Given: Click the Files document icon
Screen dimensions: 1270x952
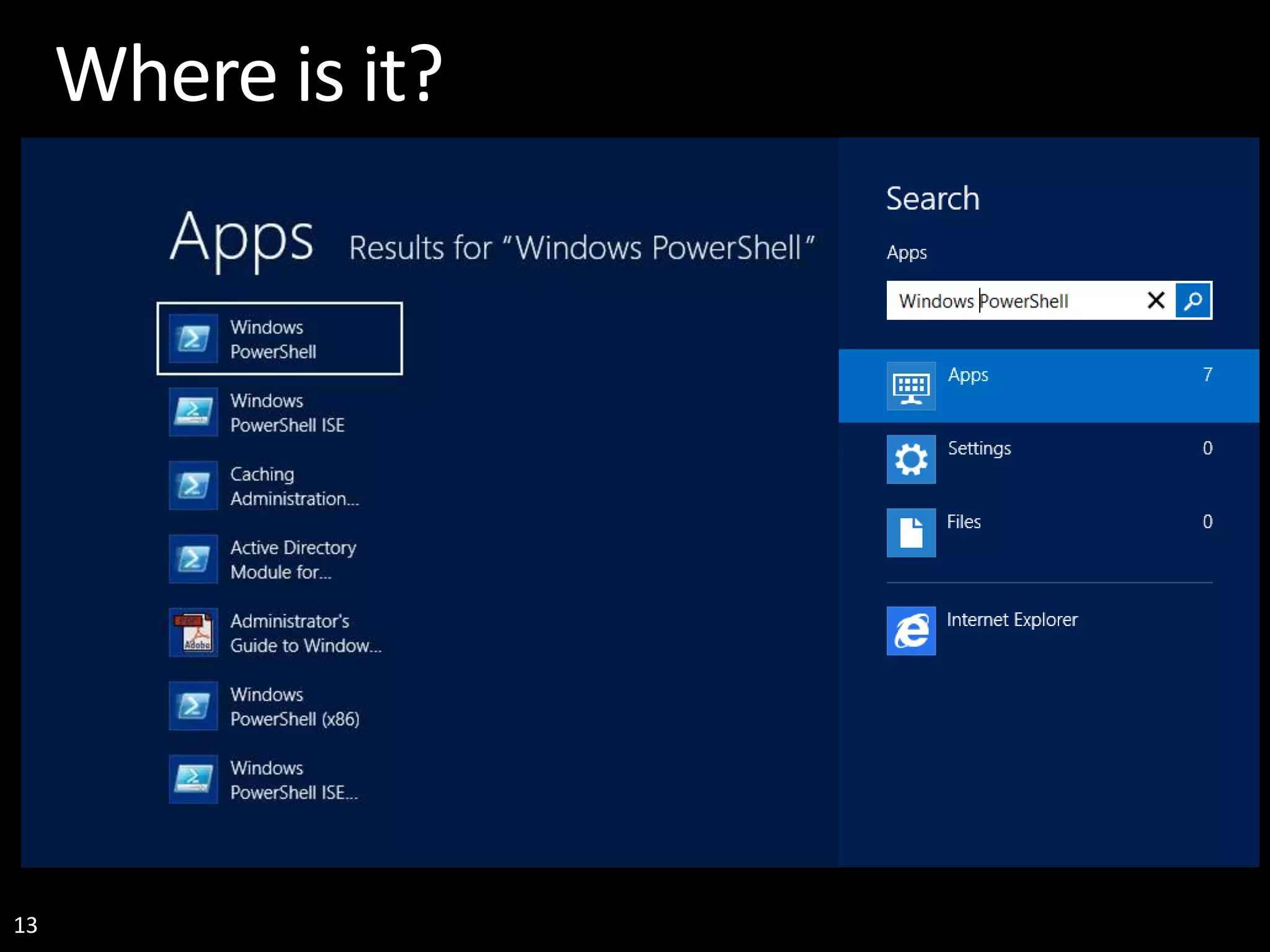Looking at the screenshot, I should (x=911, y=533).
